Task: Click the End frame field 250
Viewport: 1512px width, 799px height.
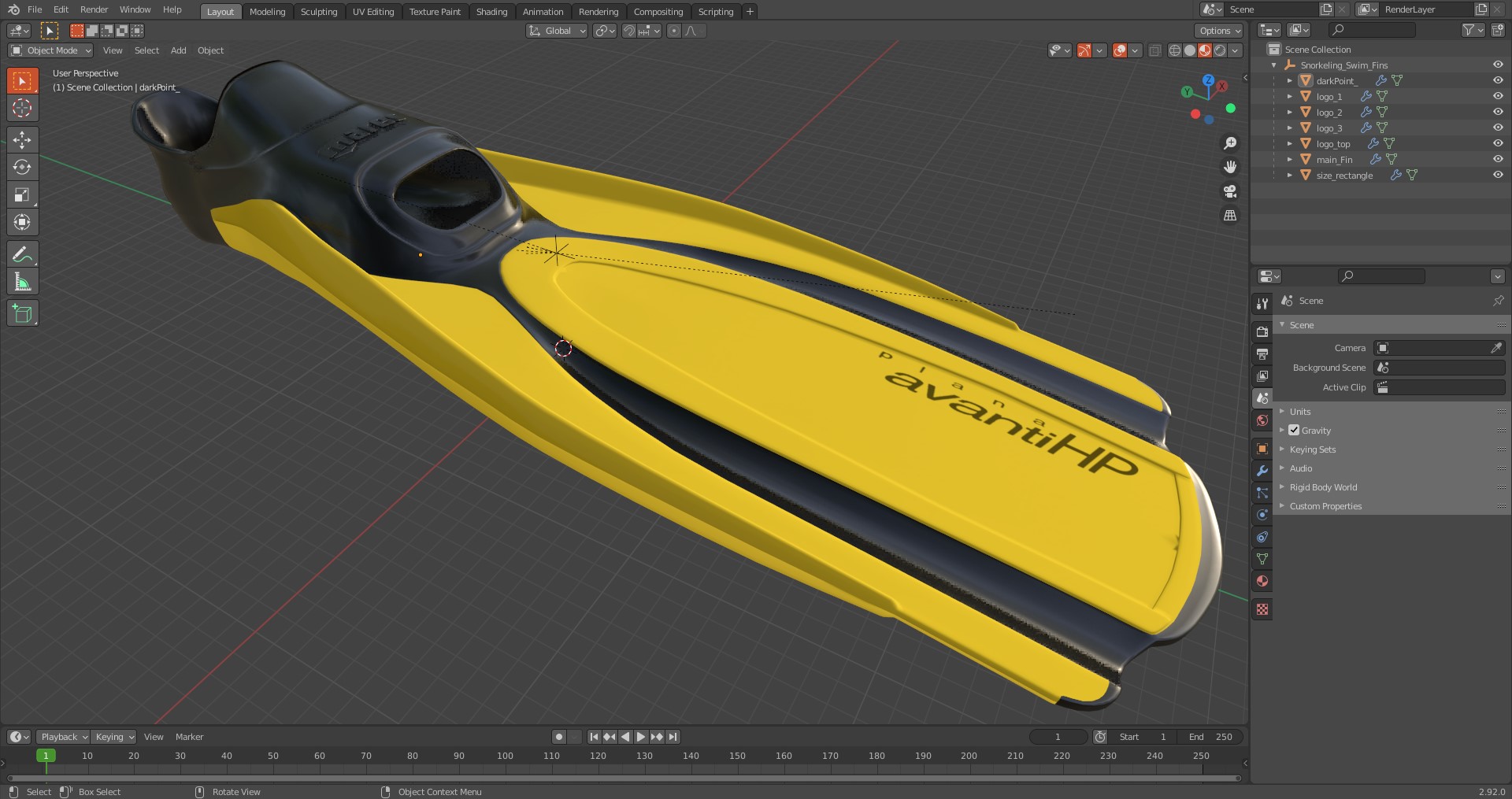Action: (1212, 737)
